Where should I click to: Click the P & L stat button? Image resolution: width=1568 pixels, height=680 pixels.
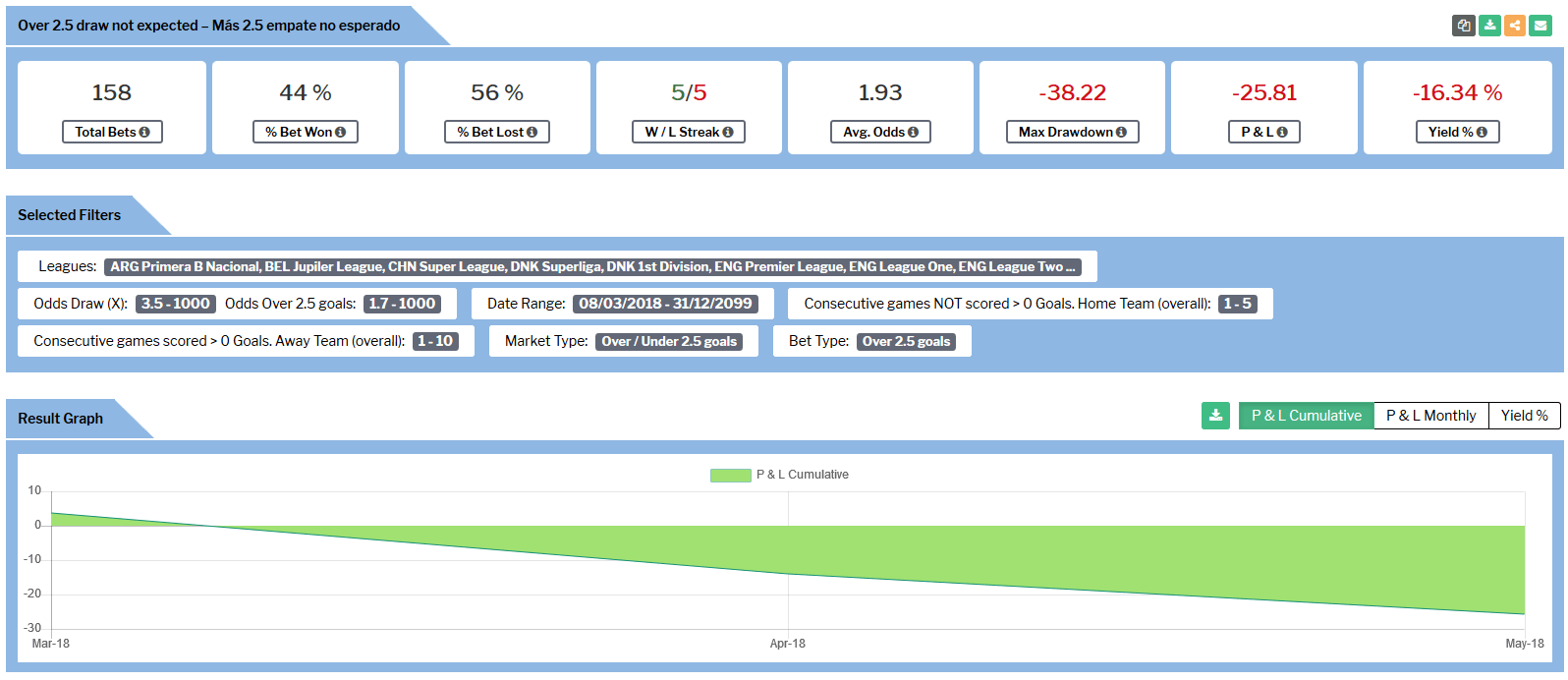click(1263, 132)
